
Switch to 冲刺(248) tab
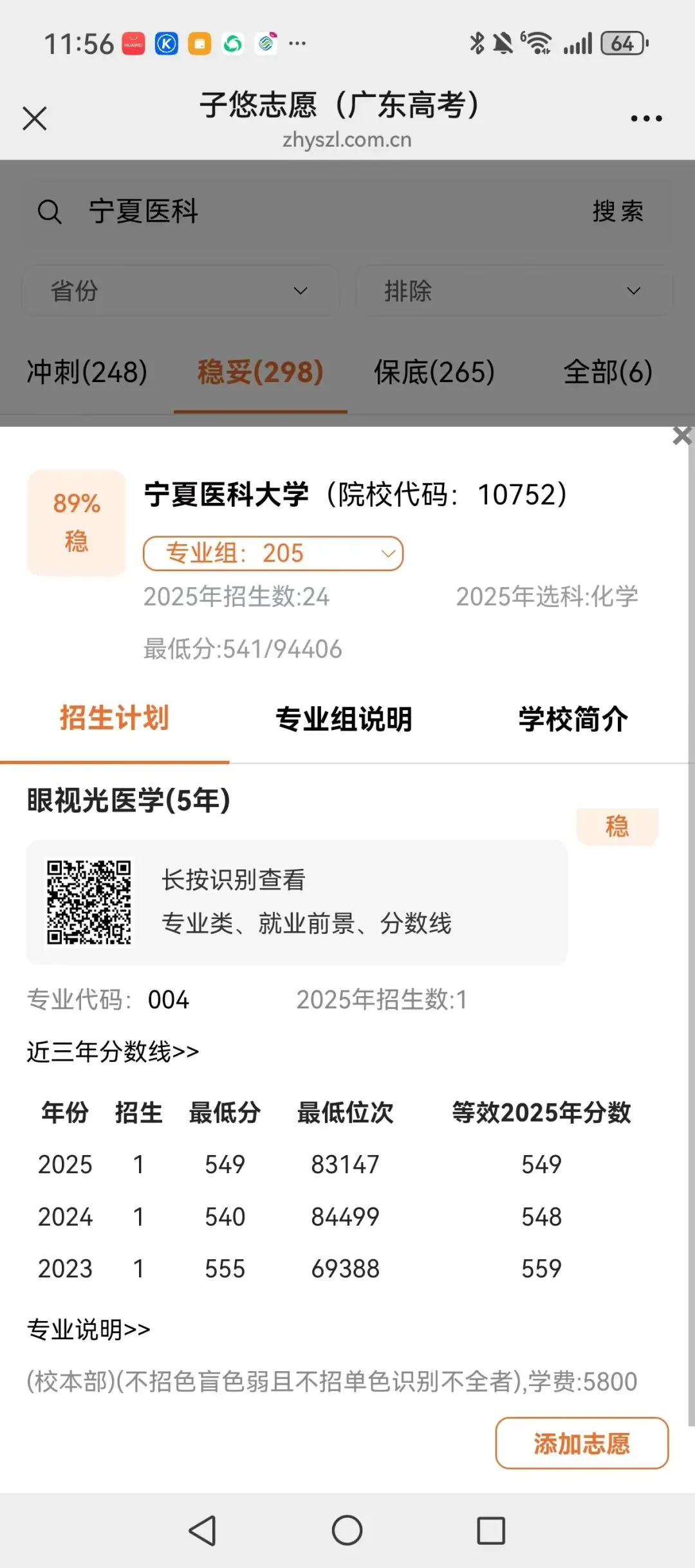click(x=87, y=372)
